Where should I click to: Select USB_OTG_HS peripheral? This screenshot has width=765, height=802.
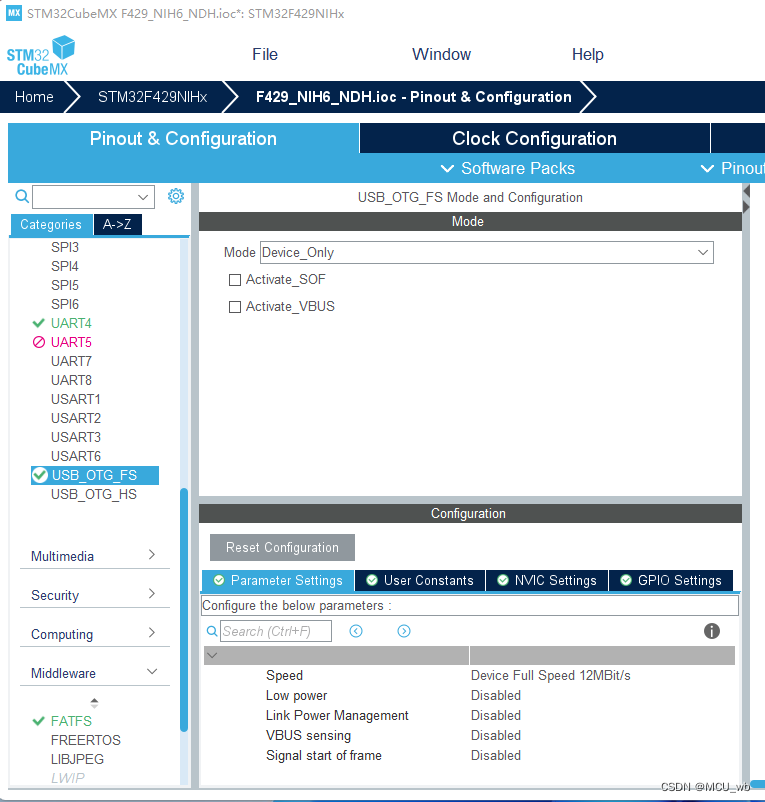coord(94,494)
